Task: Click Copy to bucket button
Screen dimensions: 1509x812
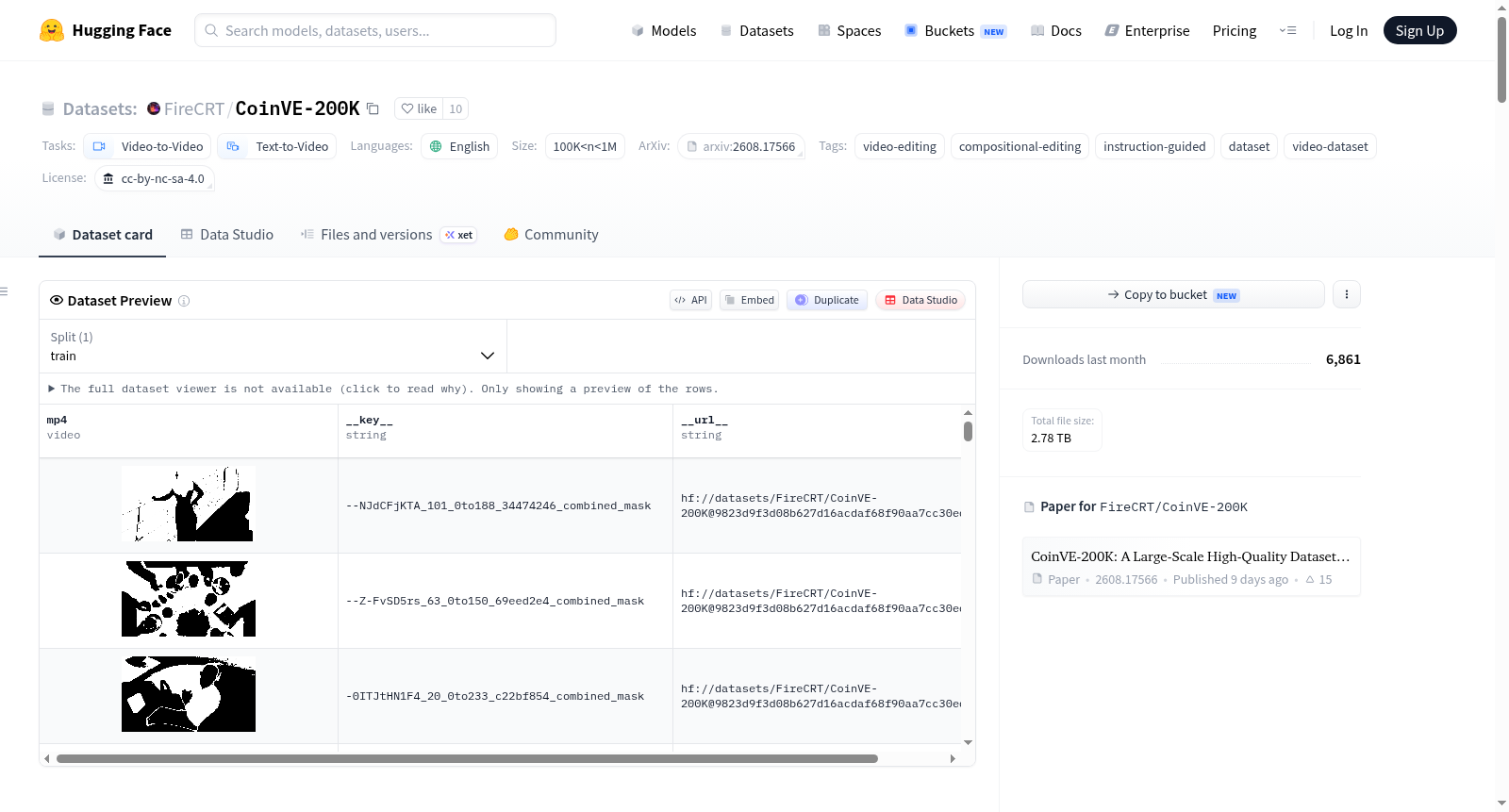Action: pyautogui.click(x=1173, y=294)
